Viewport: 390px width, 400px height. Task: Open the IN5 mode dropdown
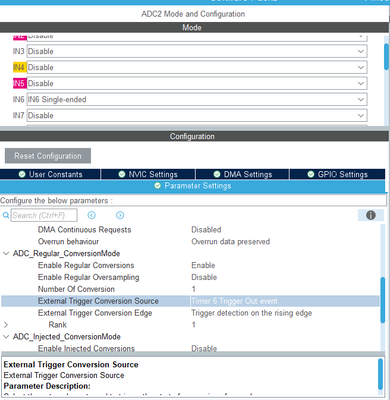pos(197,83)
